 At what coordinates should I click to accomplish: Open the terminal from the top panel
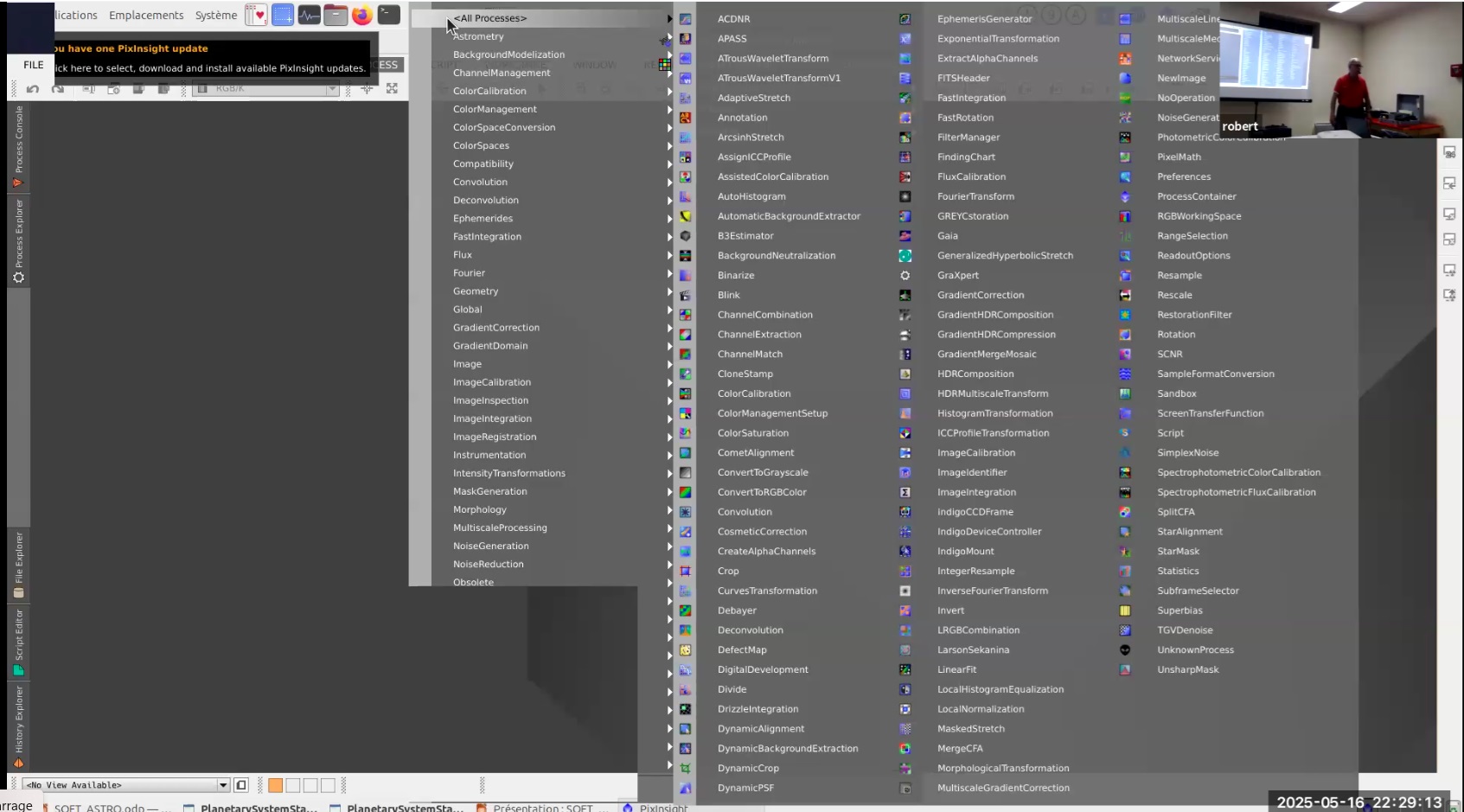[389, 15]
